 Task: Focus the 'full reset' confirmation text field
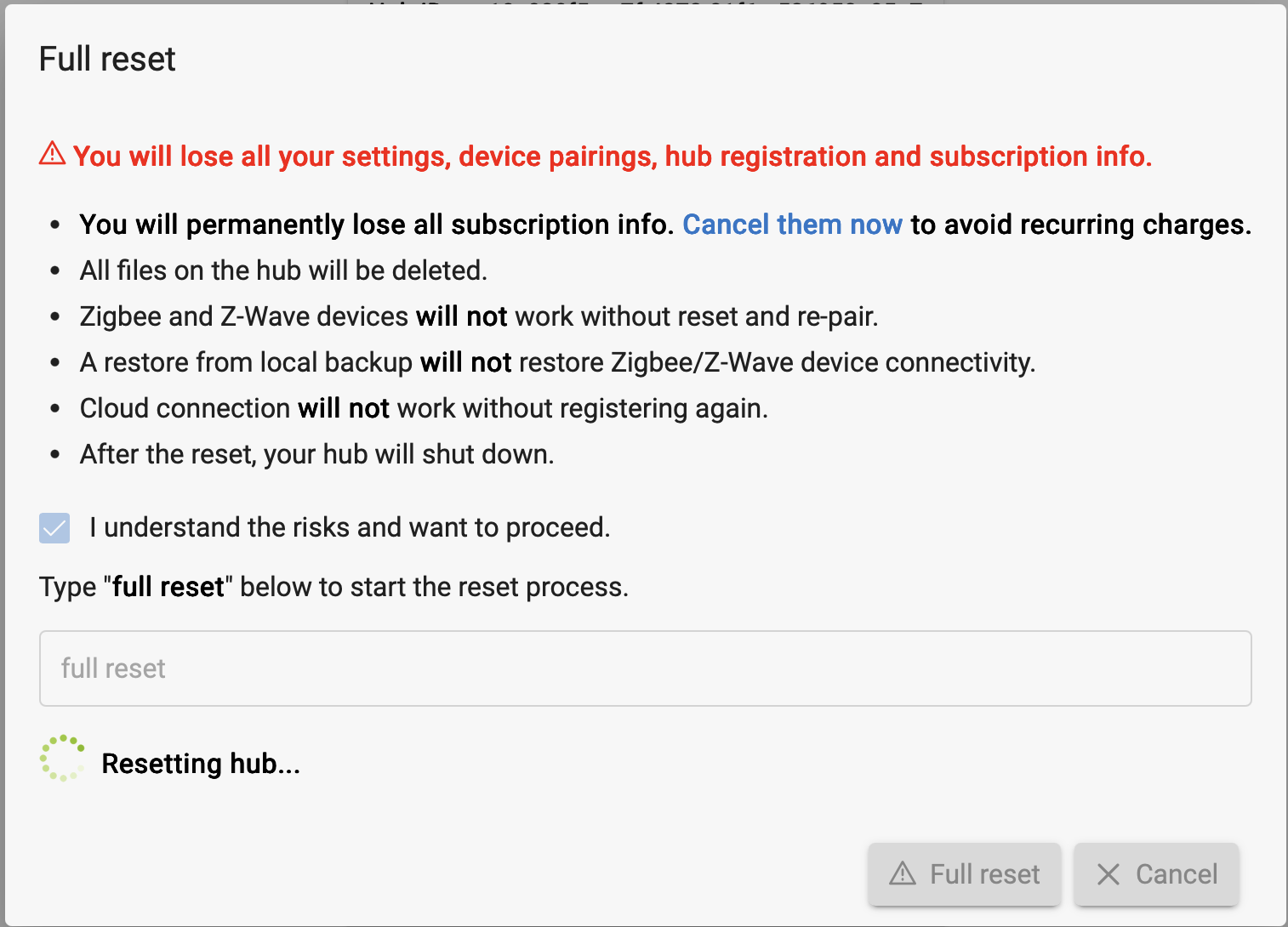[646, 668]
